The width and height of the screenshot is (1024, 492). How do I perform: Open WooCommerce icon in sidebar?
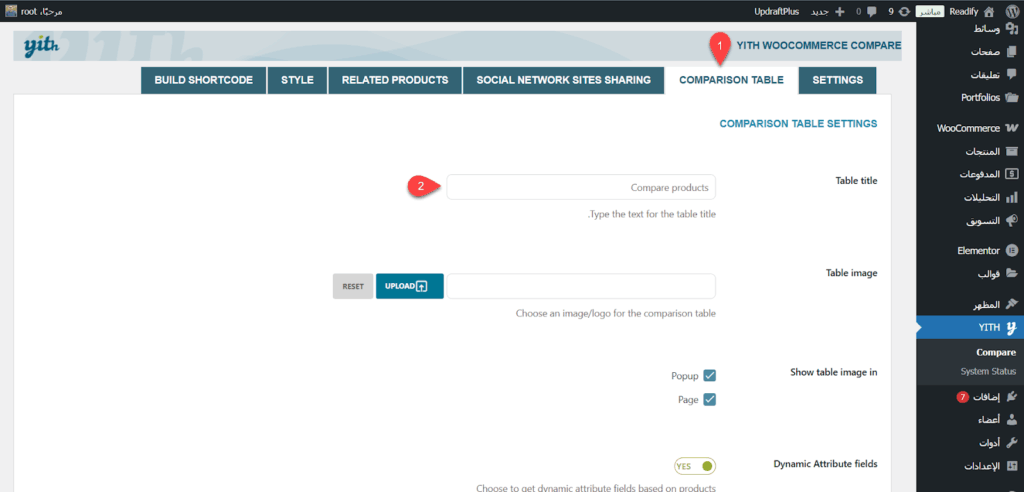(1012, 128)
